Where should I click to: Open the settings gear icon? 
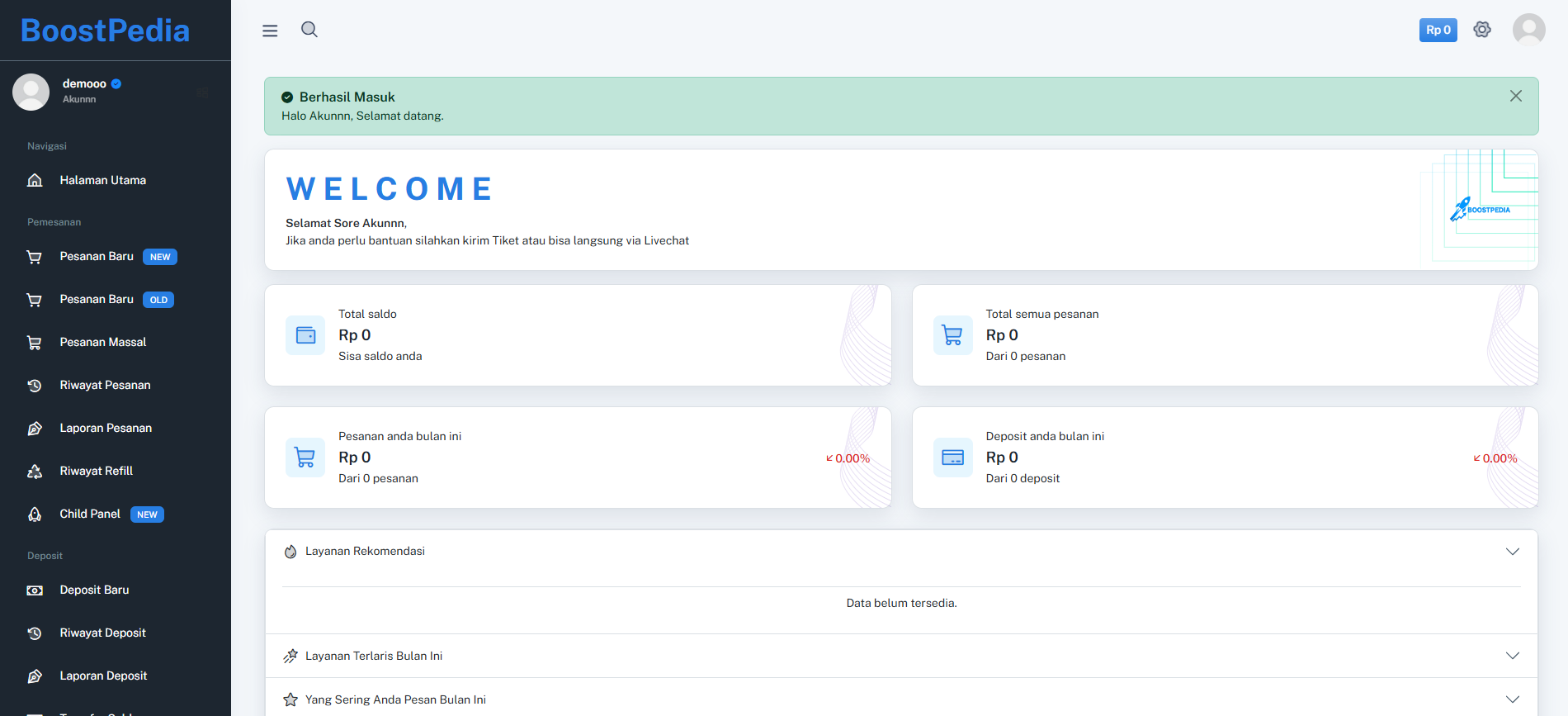1482,30
